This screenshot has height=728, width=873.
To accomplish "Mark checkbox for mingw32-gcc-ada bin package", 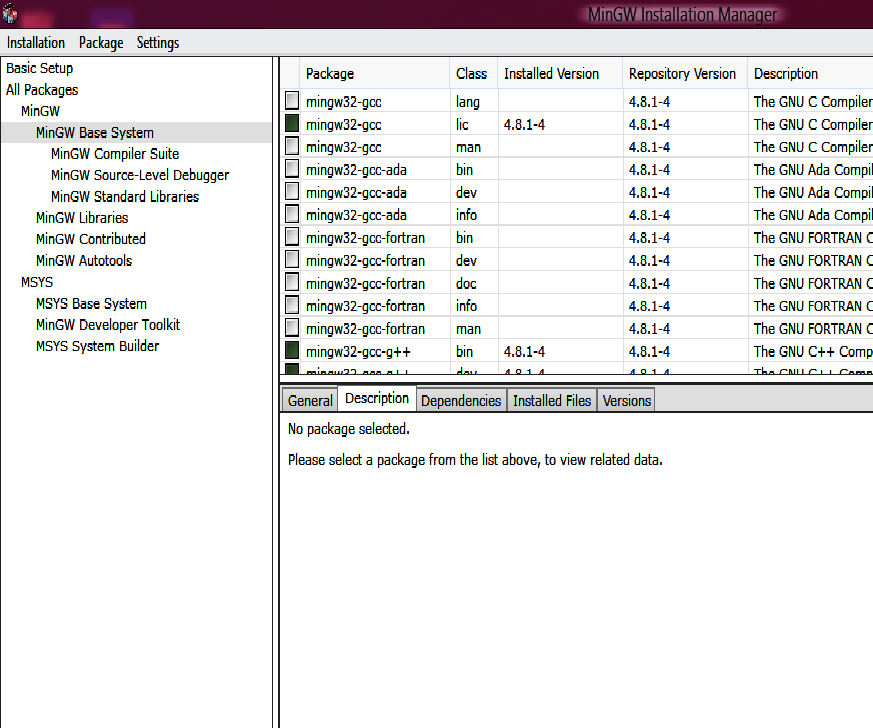I will tap(292, 169).
